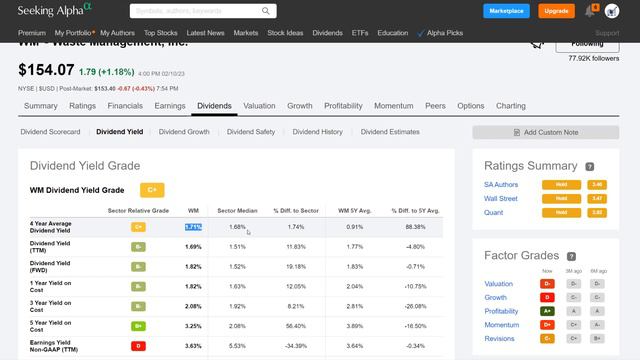
Task: Switch to the Earnings tab
Action: (x=170, y=106)
